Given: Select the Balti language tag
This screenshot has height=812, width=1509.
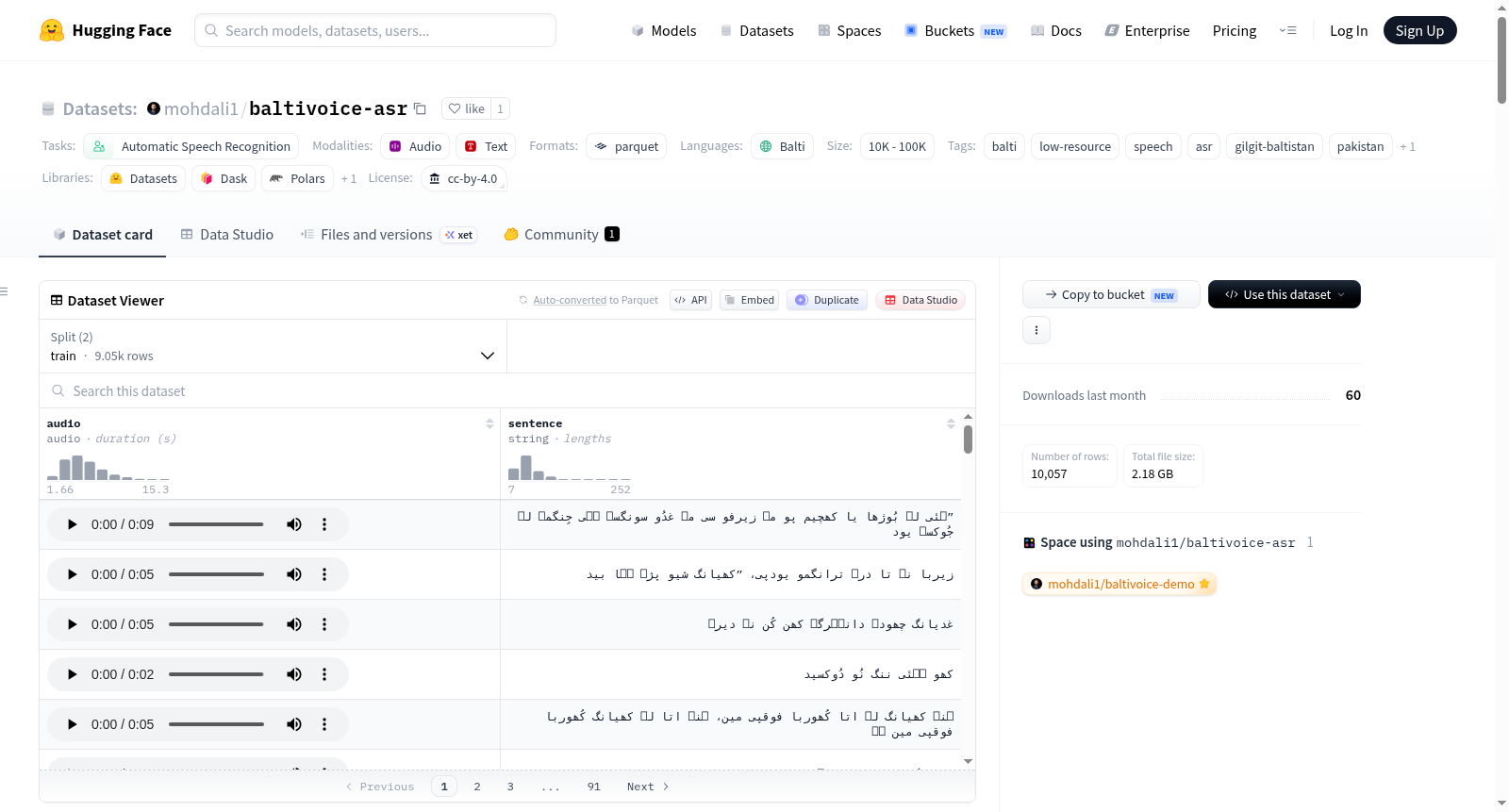Looking at the screenshot, I should 783,146.
